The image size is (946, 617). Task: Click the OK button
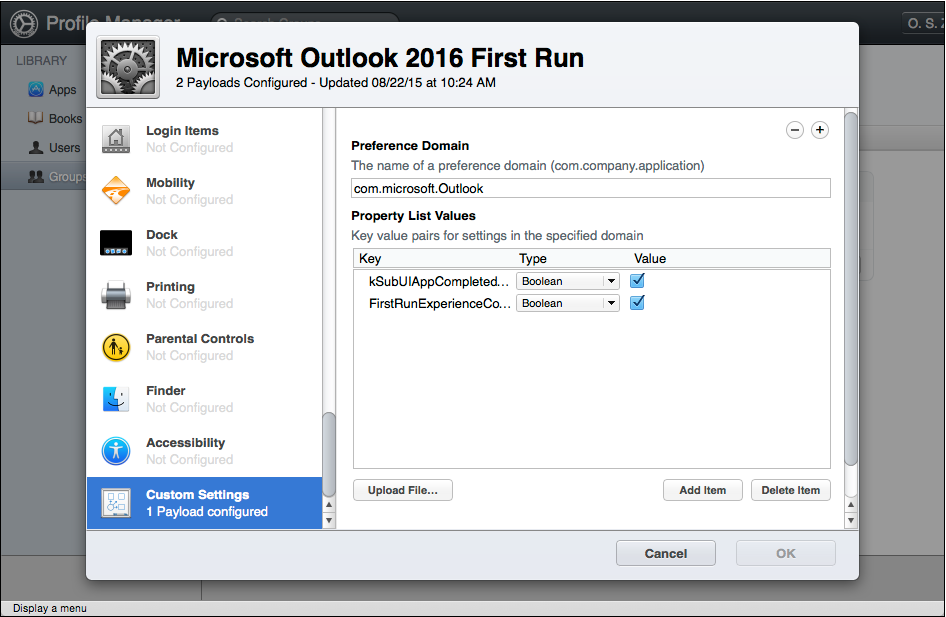point(786,553)
